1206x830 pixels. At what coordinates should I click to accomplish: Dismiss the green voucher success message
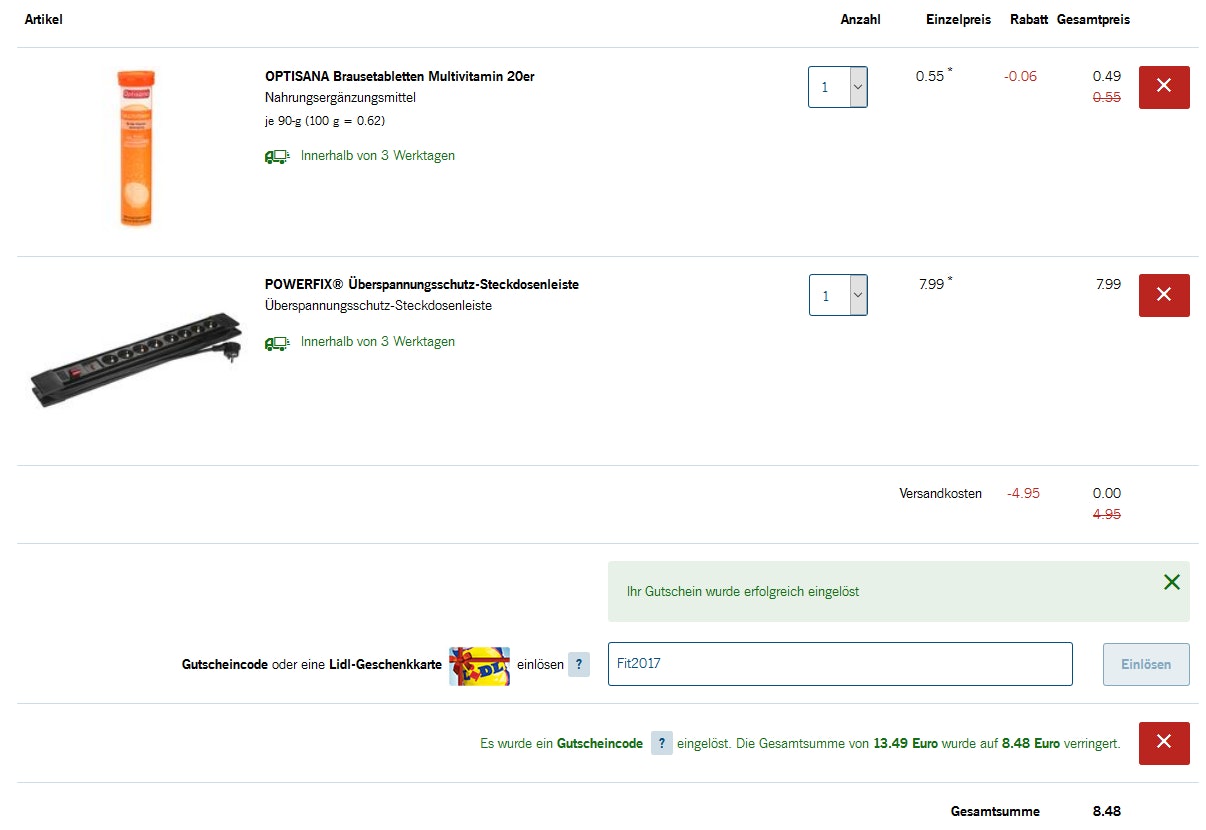[x=1171, y=582]
